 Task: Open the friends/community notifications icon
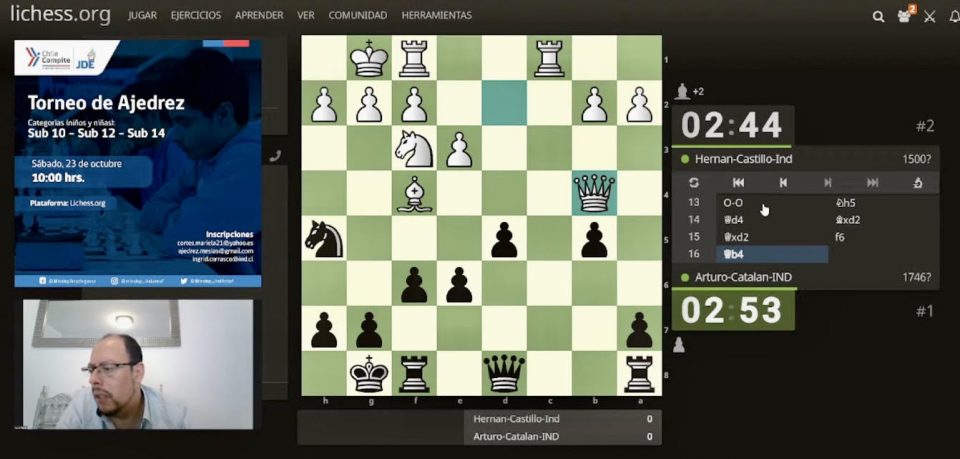pyautogui.click(x=904, y=16)
